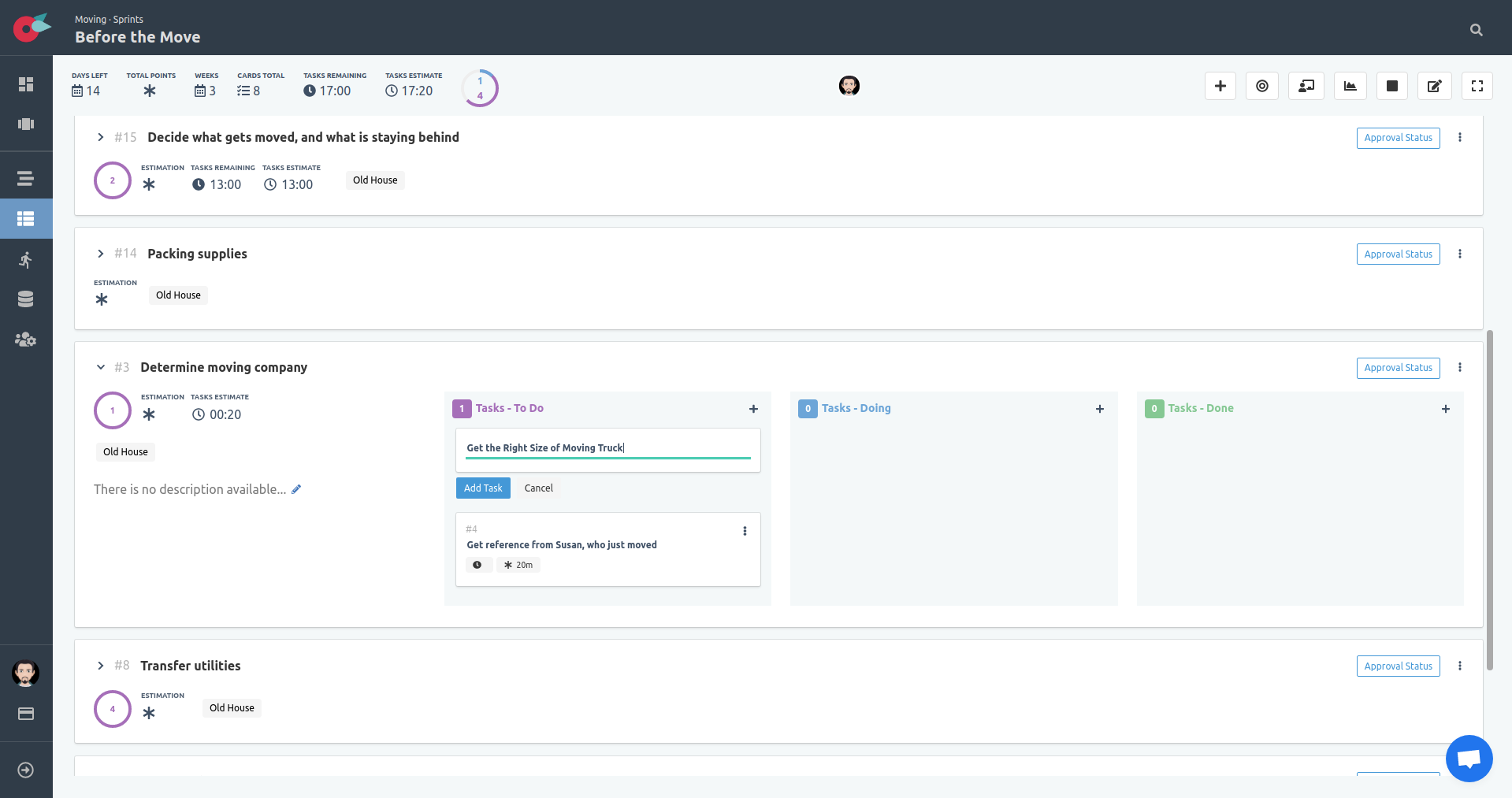This screenshot has width=1512, height=798.
Task: Click Approval Status on Packing supplies
Action: [1399, 254]
